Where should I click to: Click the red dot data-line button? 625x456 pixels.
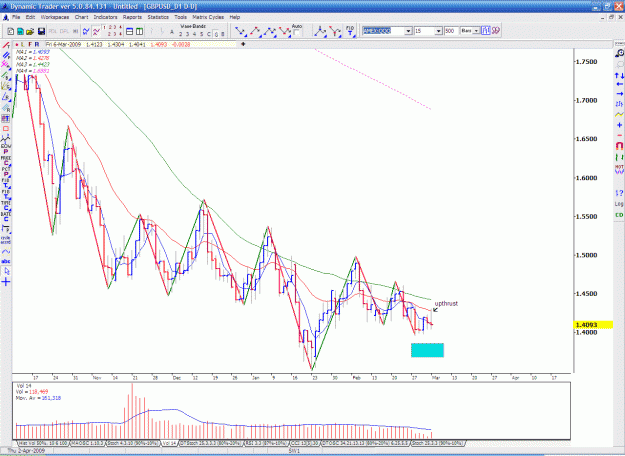click(x=17, y=44)
